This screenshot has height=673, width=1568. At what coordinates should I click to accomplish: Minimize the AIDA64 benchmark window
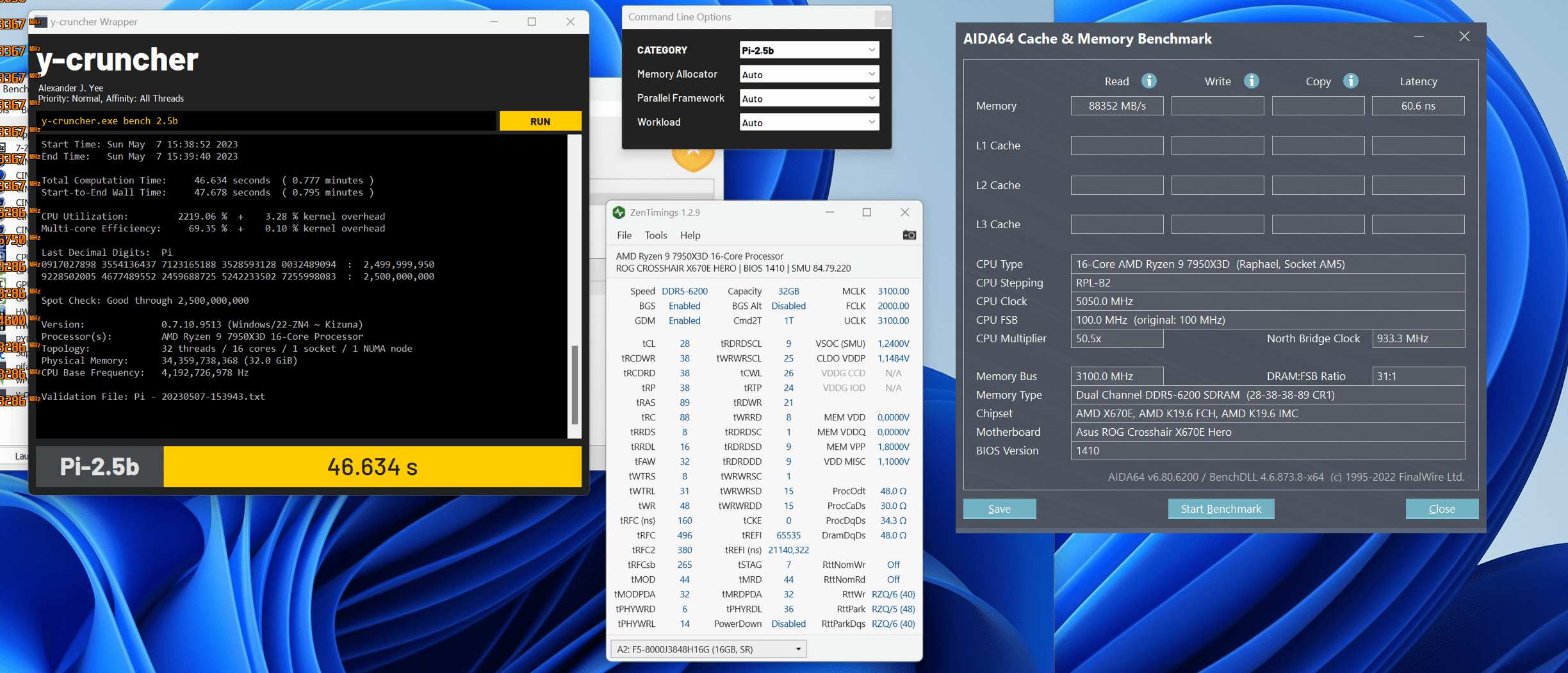pyautogui.click(x=1419, y=37)
